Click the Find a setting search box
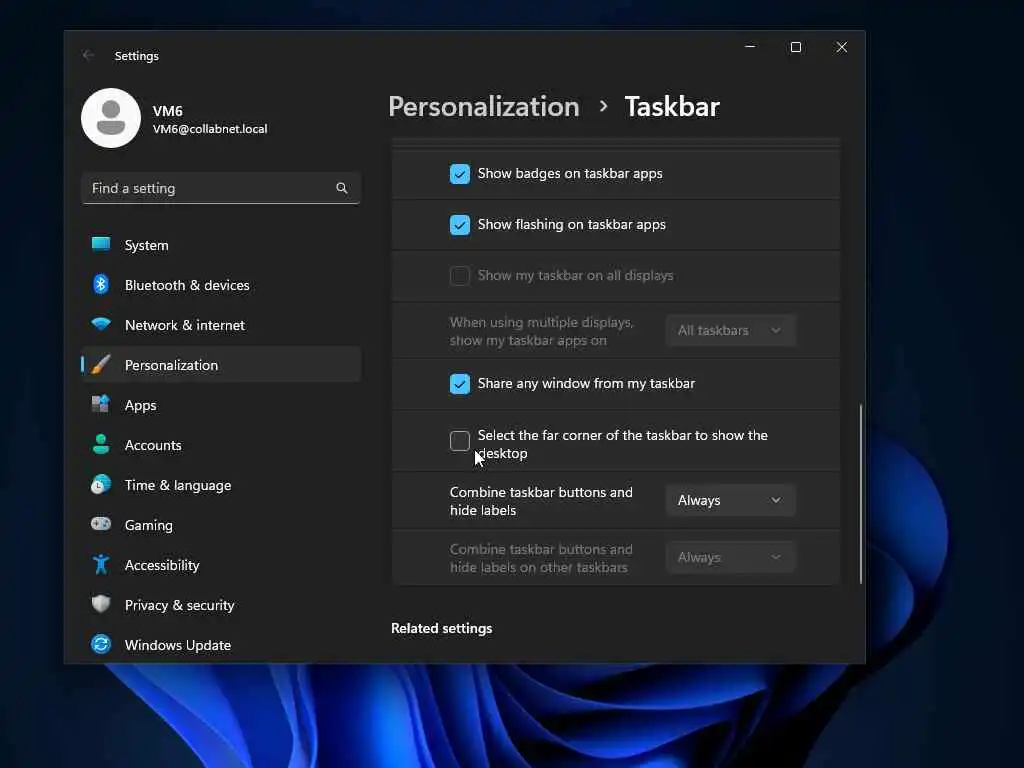This screenshot has height=768, width=1024. pyautogui.click(x=221, y=188)
